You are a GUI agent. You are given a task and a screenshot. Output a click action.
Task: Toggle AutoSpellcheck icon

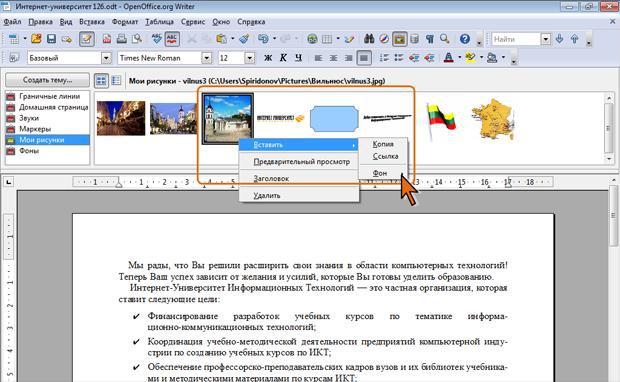click(172, 39)
